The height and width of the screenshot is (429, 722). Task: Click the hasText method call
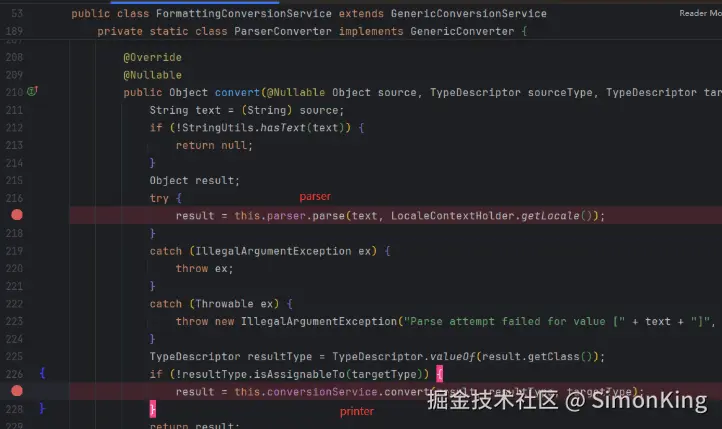pos(283,128)
